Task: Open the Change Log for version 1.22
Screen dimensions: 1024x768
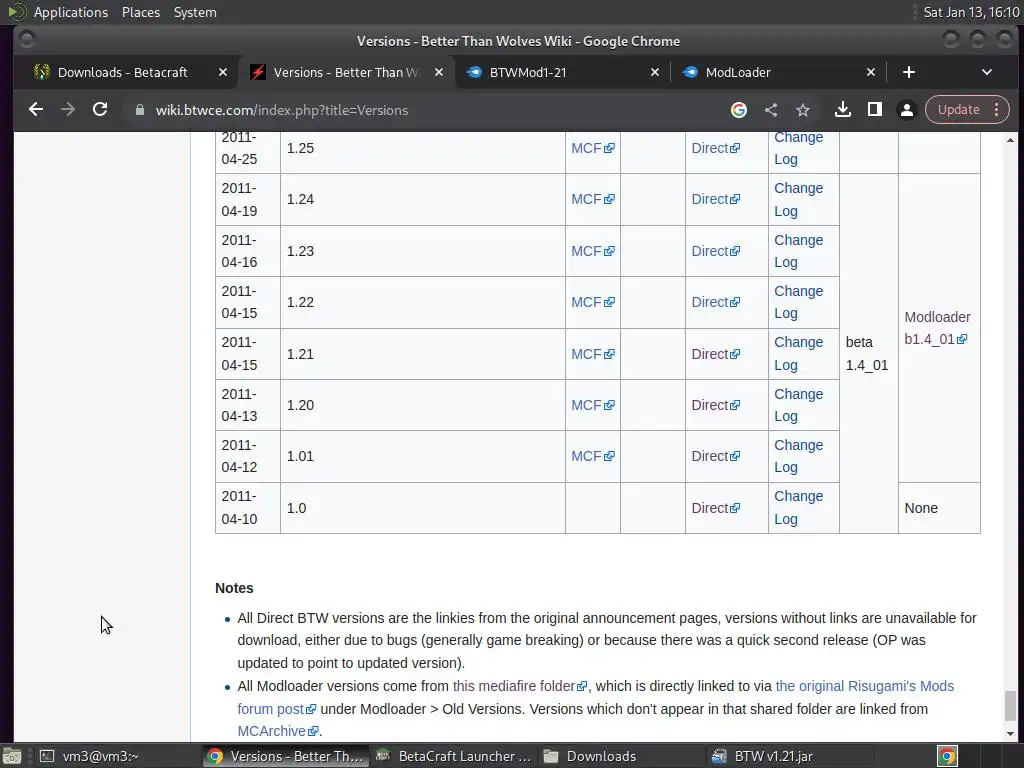Action: 798,302
